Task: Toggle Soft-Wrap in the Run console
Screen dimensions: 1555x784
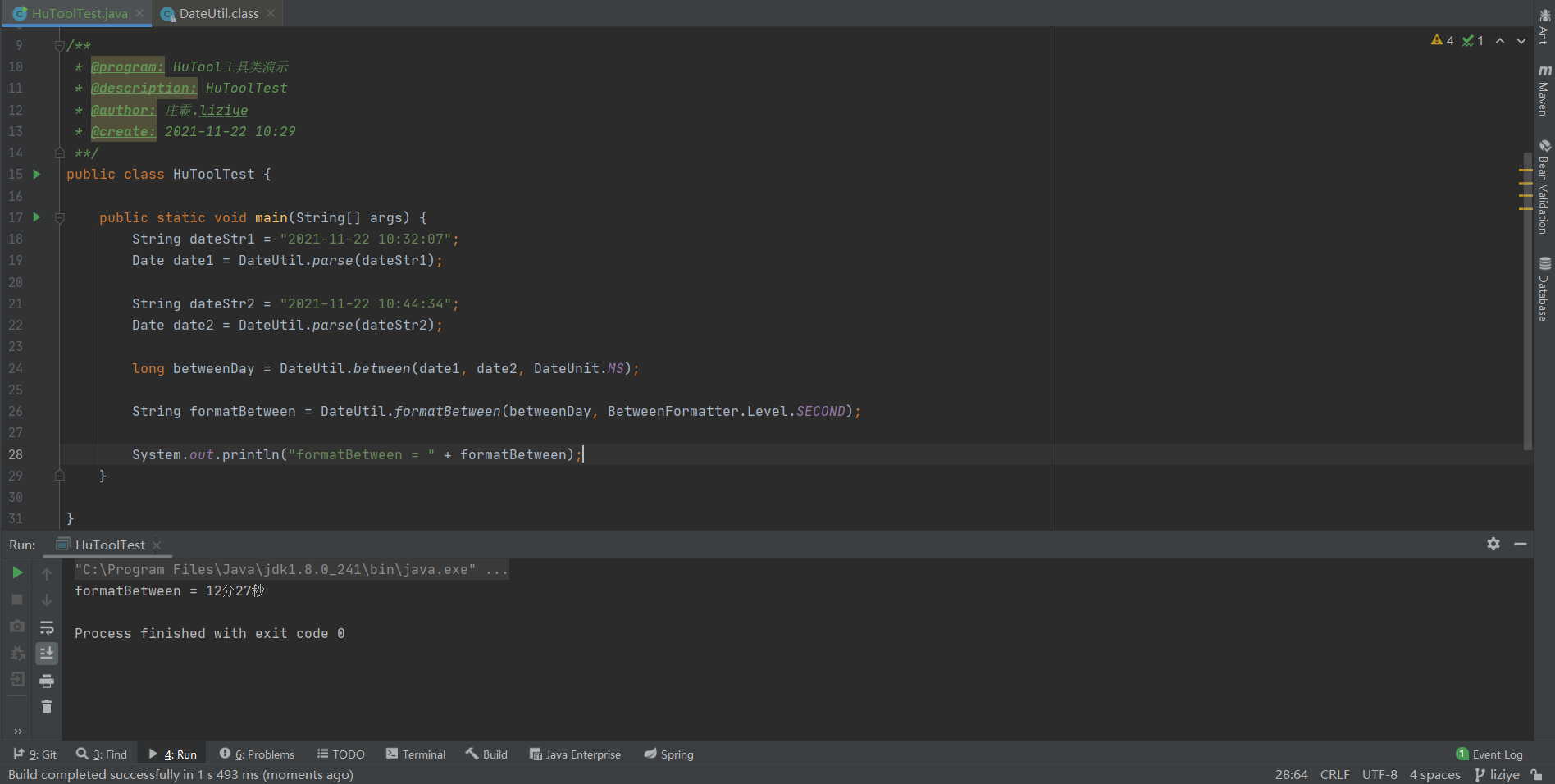Action: pos(47,627)
